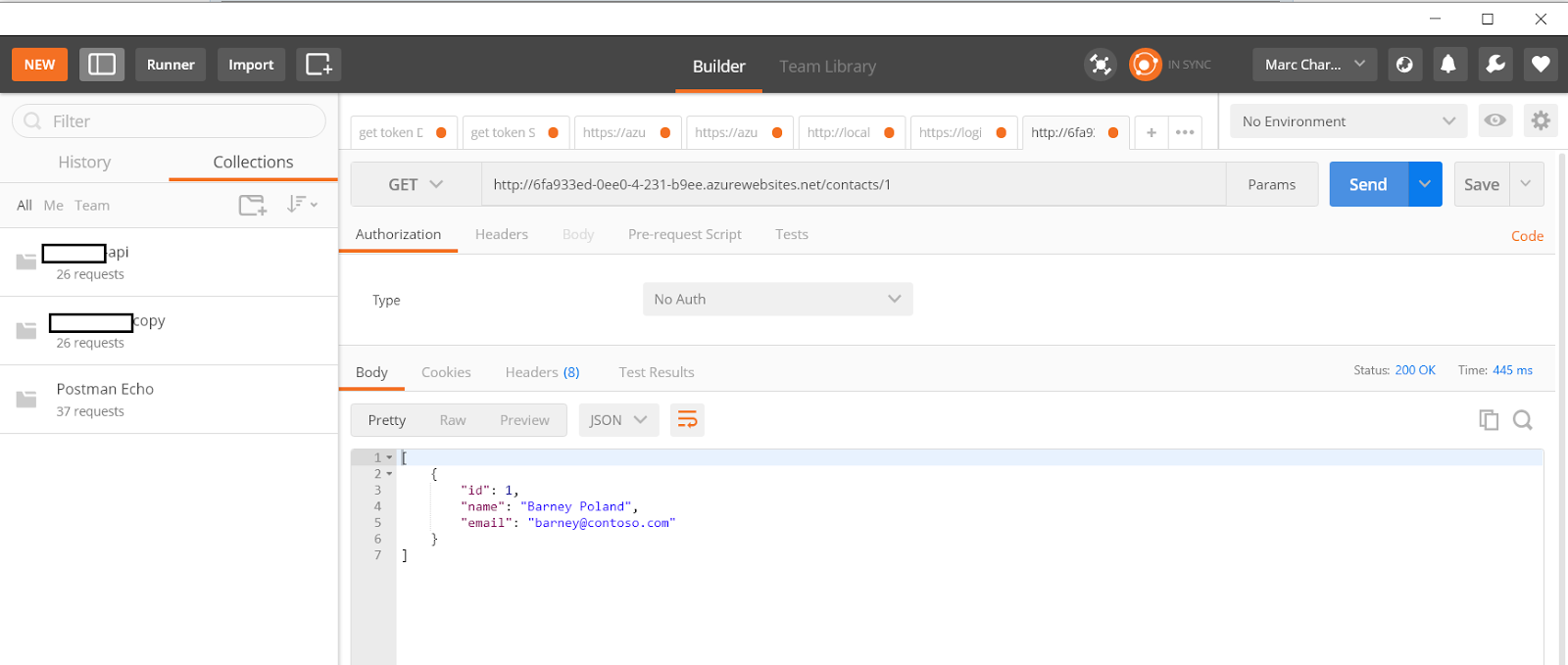
Task: Click the Import button
Action: pyautogui.click(x=251, y=65)
